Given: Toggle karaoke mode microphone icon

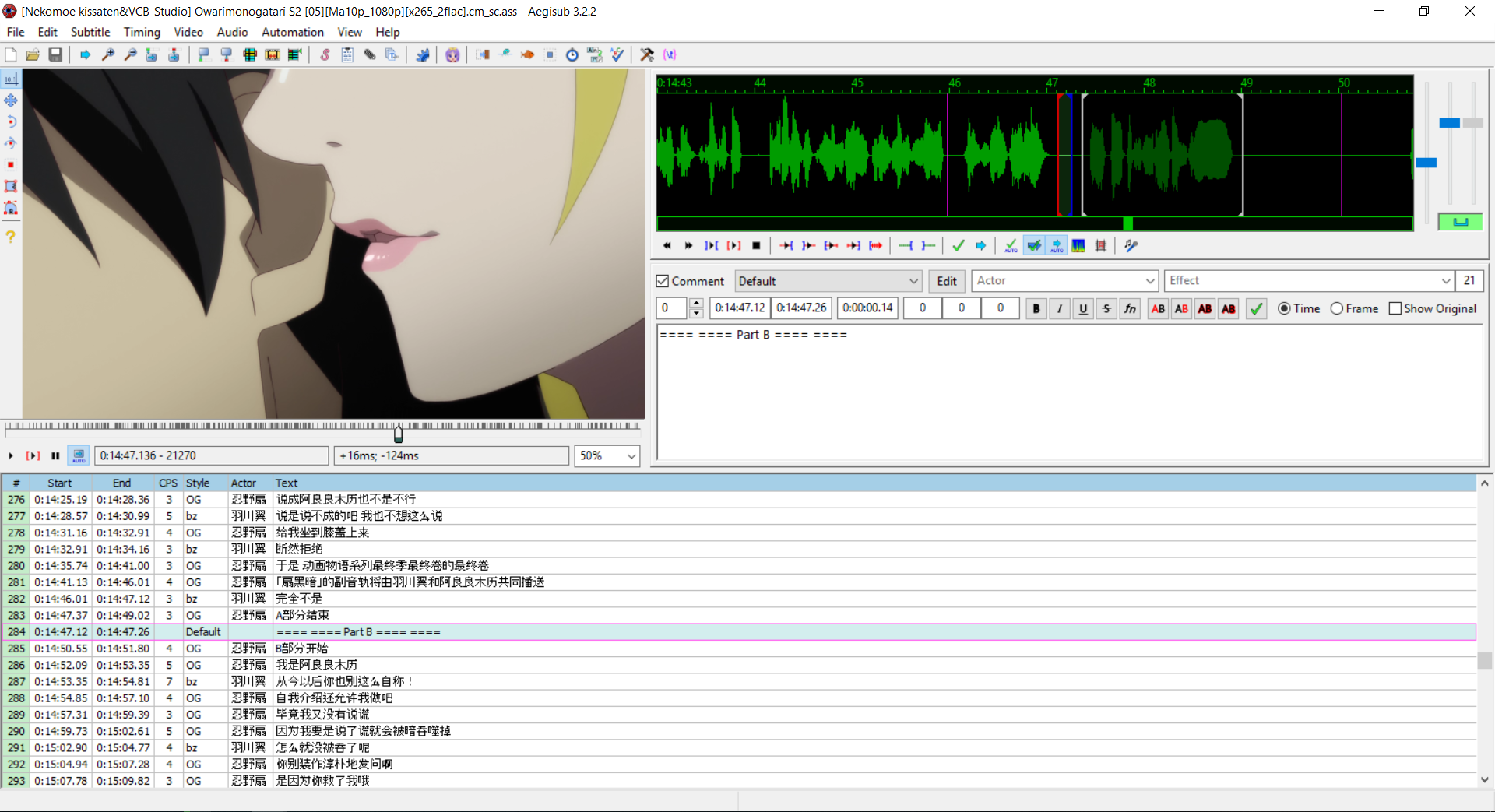Looking at the screenshot, I should [x=1131, y=245].
